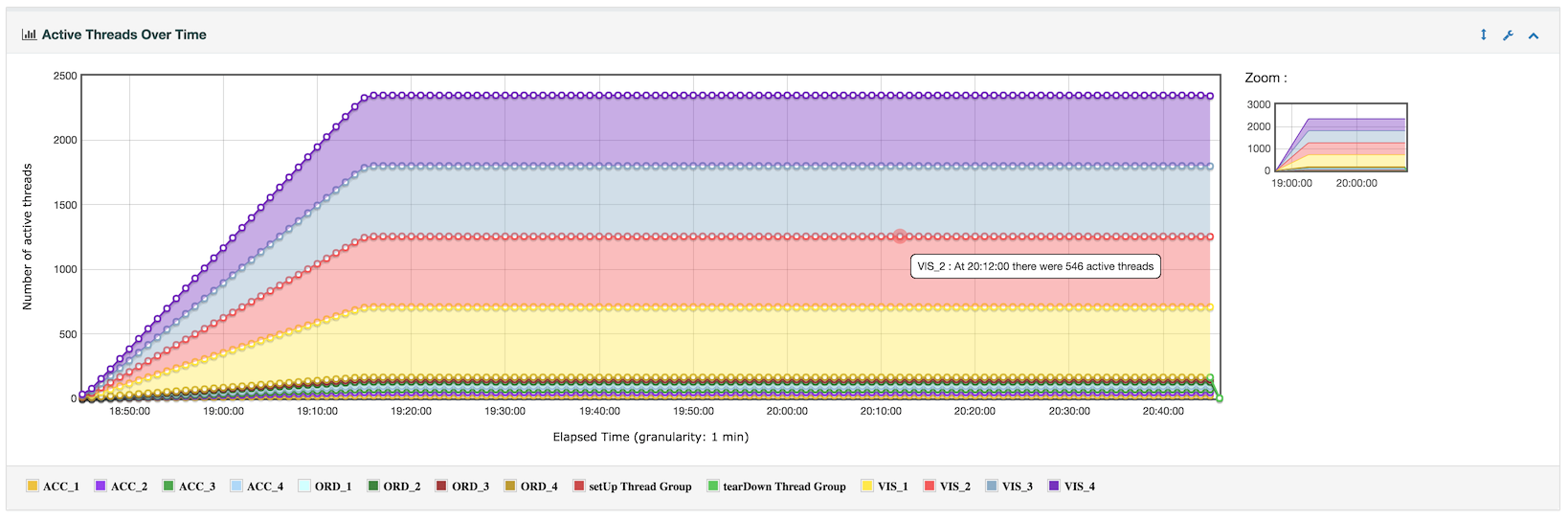
Task: Toggle VIS_4 purple legend item
Action: click(1071, 487)
